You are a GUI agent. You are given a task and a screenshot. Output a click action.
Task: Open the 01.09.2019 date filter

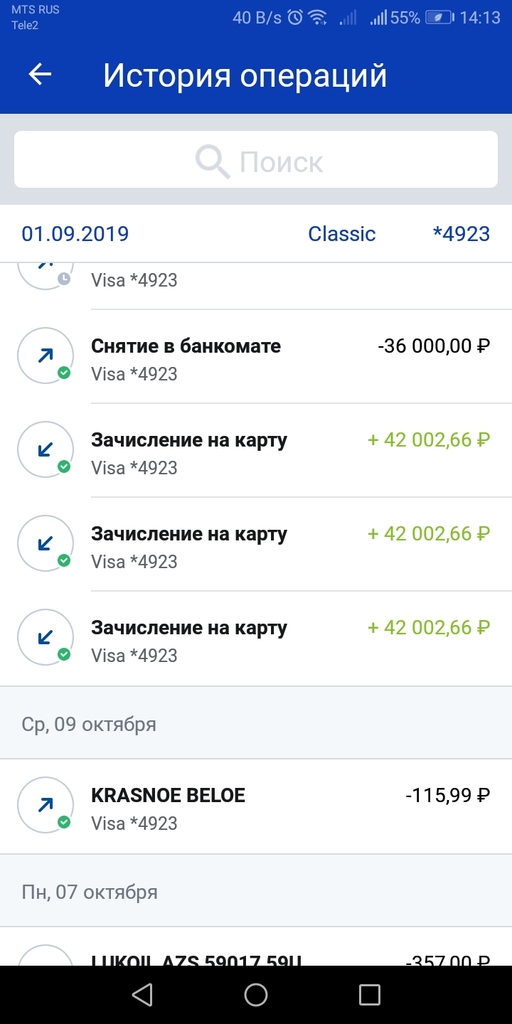point(75,234)
